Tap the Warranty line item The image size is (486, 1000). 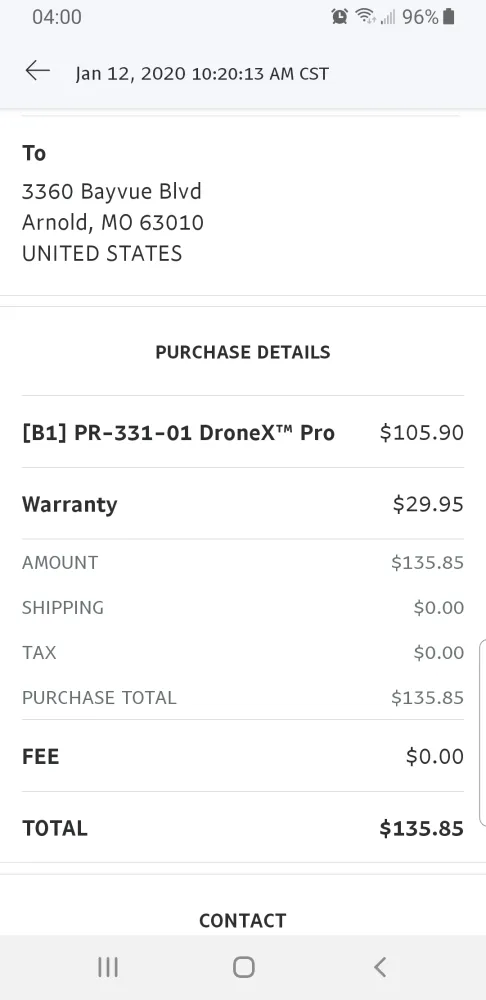pyautogui.click(x=243, y=504)
